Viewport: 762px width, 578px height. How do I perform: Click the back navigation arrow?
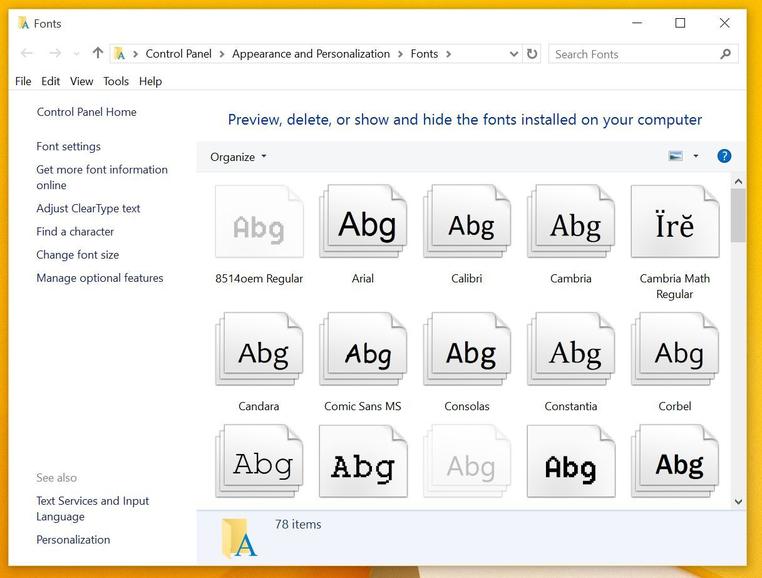click(27, 53)
